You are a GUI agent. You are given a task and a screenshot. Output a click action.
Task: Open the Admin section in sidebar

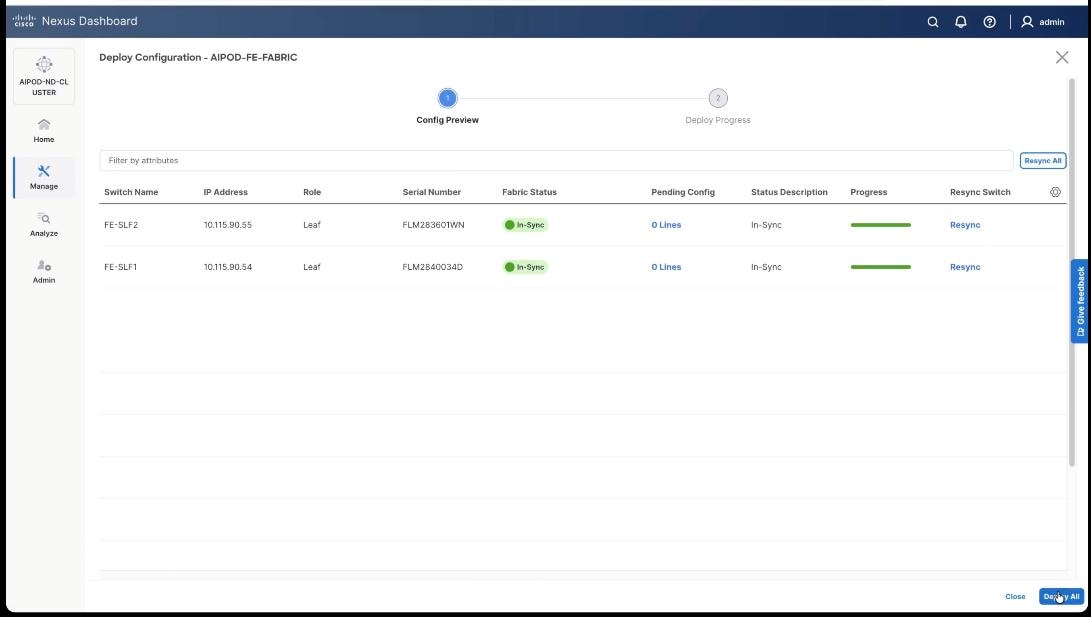pyautogui.click(x=43, y=270)
